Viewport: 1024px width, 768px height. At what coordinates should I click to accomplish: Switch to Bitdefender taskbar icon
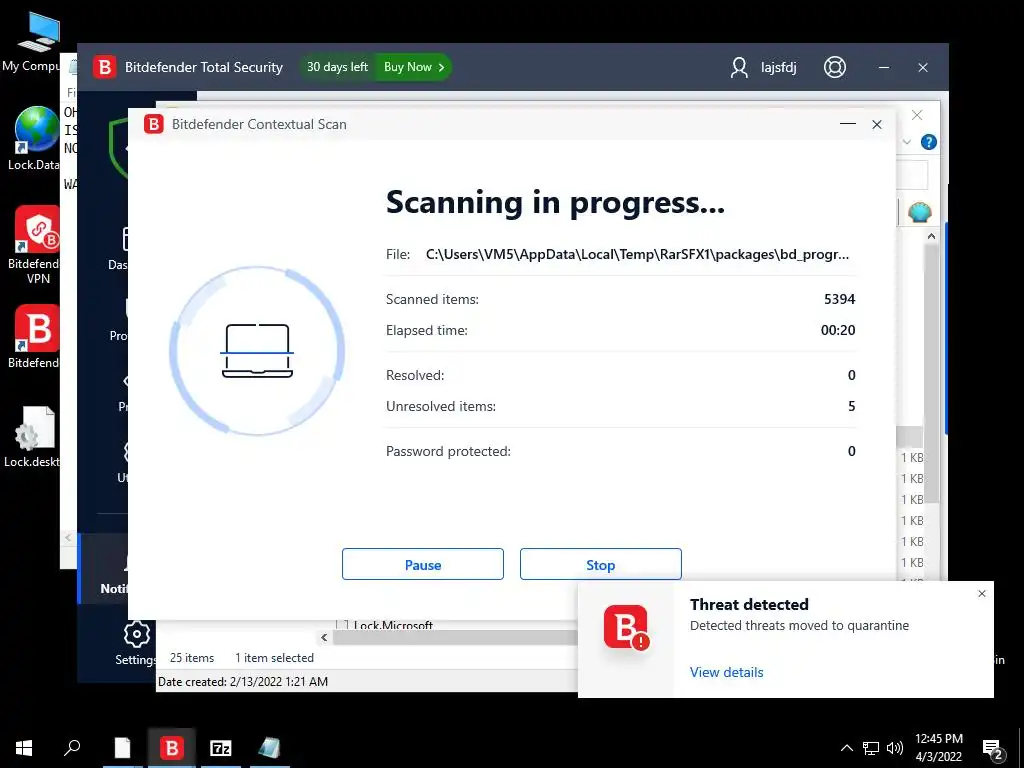(171, 748)
